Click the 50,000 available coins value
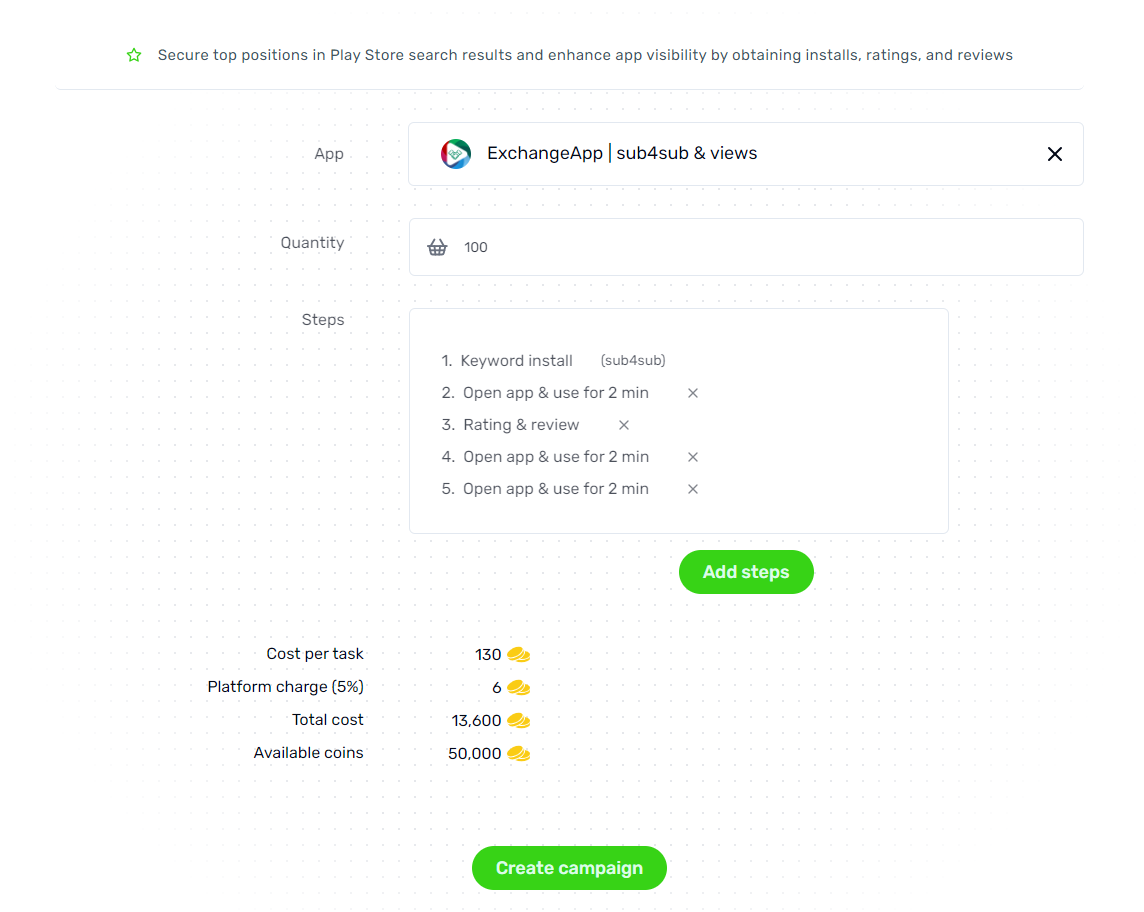 (x=474, y=754)
